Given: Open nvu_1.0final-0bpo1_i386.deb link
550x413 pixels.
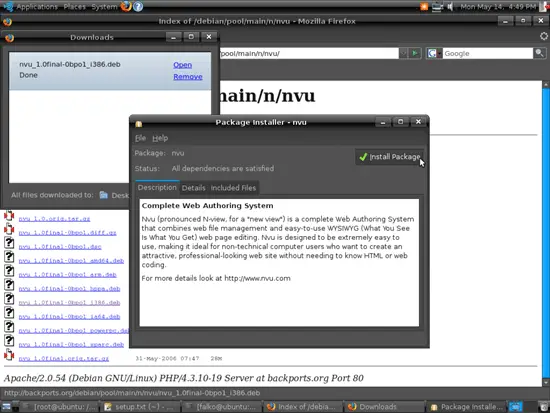Looking at the screenshot, I should coord(69,302).
